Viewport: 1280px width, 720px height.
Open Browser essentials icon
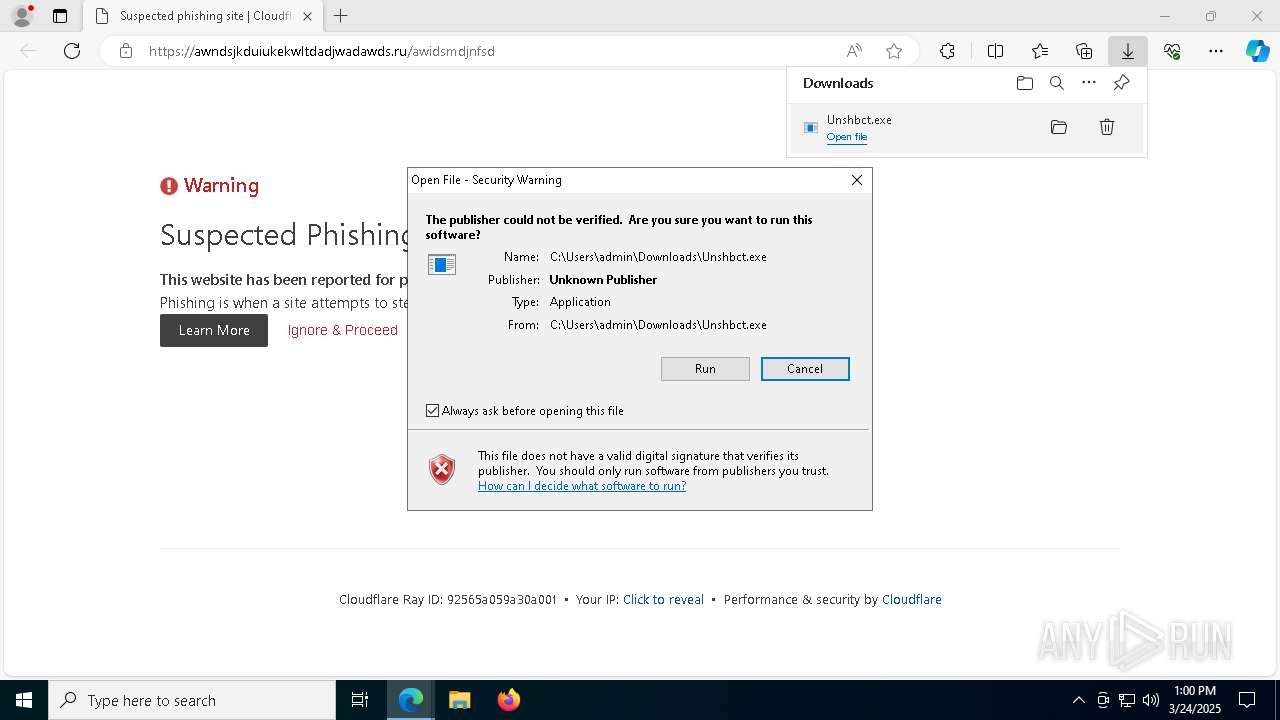point(1172,51)
